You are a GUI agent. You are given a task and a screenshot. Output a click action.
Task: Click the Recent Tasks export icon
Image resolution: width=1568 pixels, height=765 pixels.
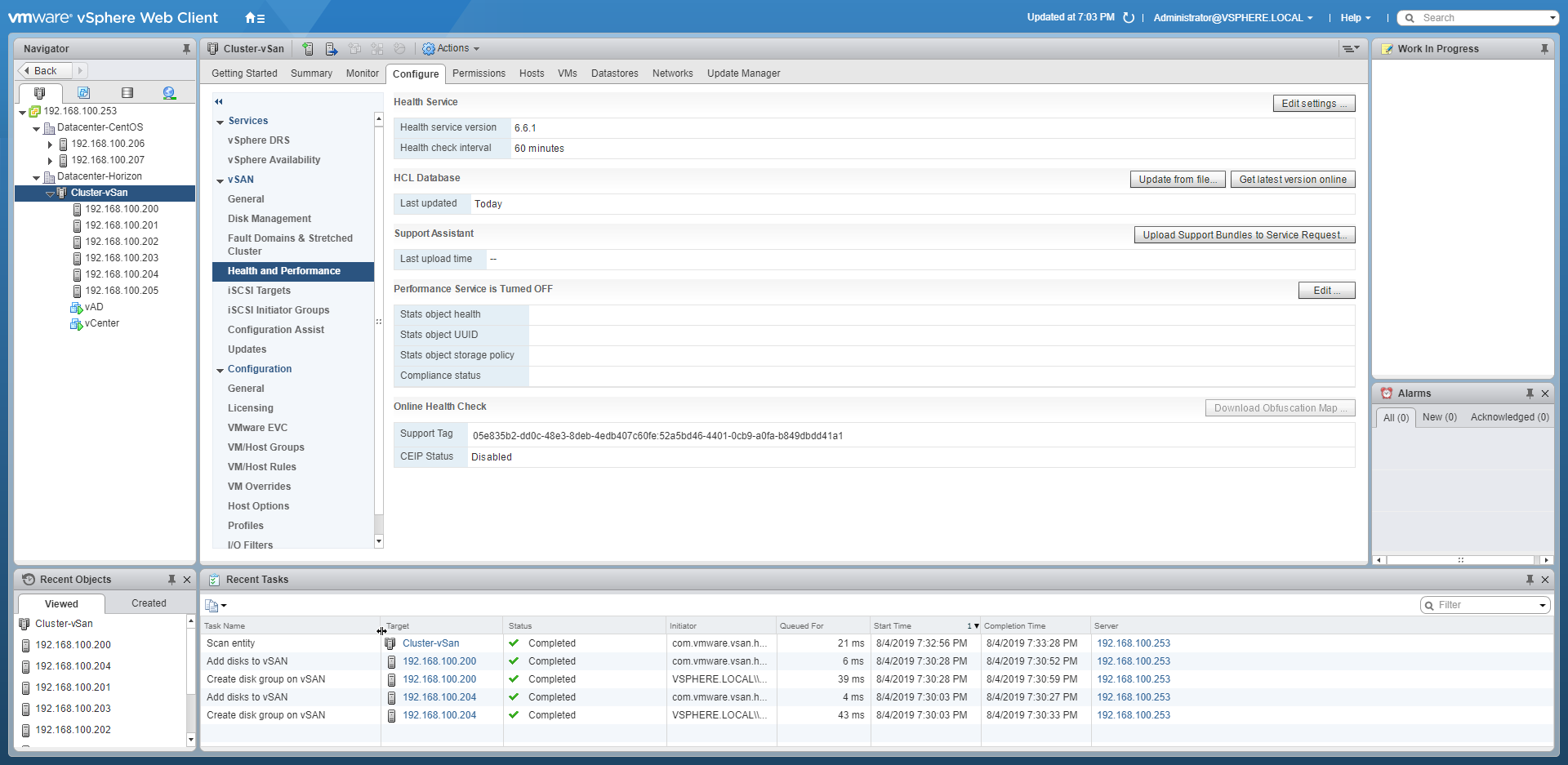[215, 605]
